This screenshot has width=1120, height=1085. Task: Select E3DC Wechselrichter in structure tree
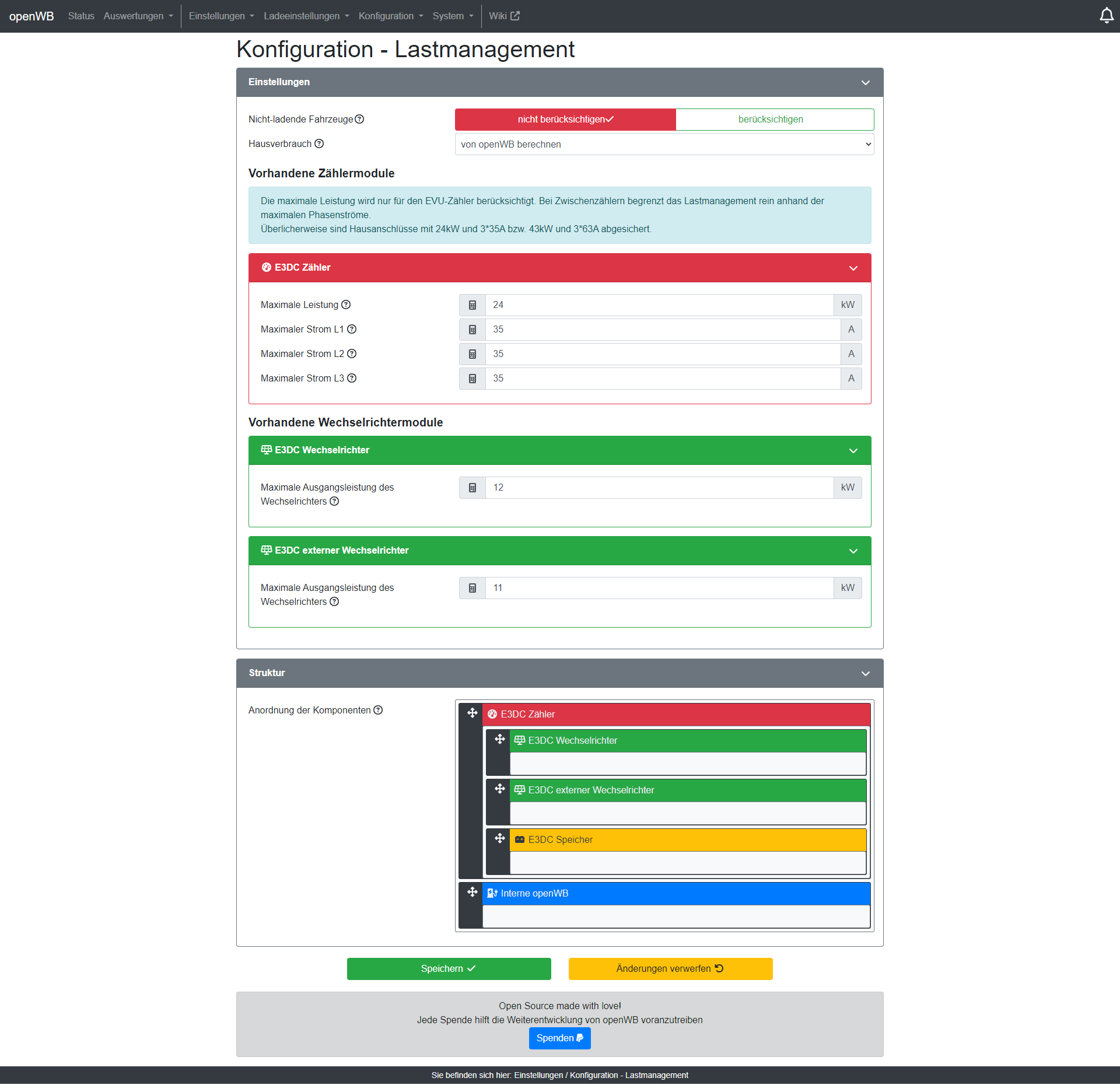click(x=688, y=741)
